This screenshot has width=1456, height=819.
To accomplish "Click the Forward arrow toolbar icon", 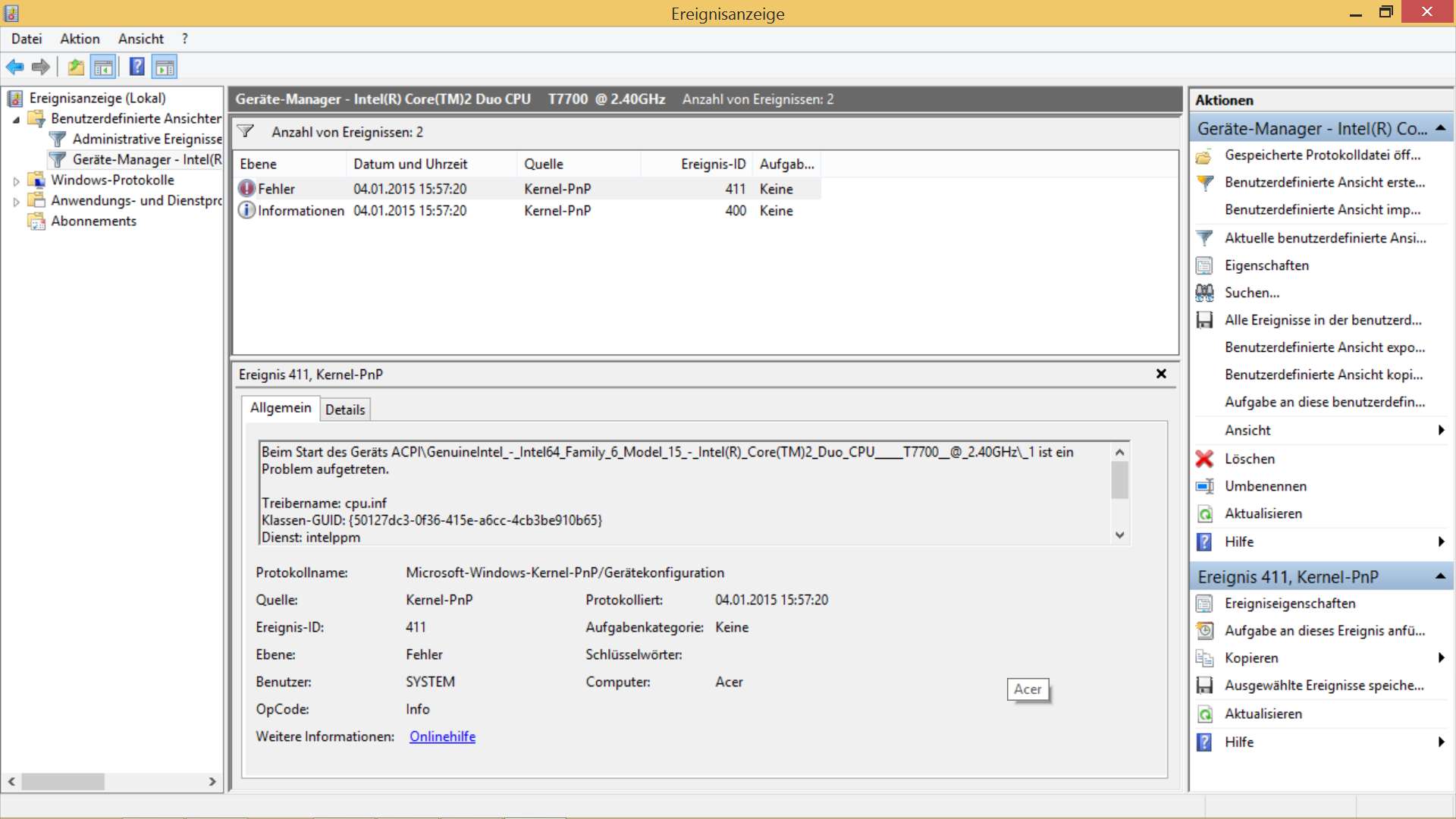I will (x=41, y=67).
